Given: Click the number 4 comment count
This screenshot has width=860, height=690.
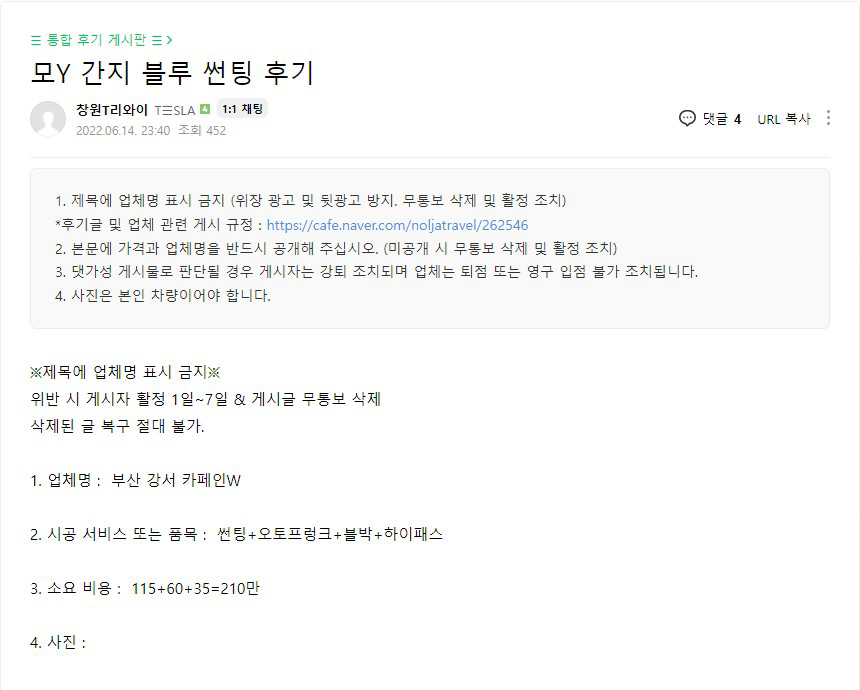Looking at the screenshot, I should (737, 119).
